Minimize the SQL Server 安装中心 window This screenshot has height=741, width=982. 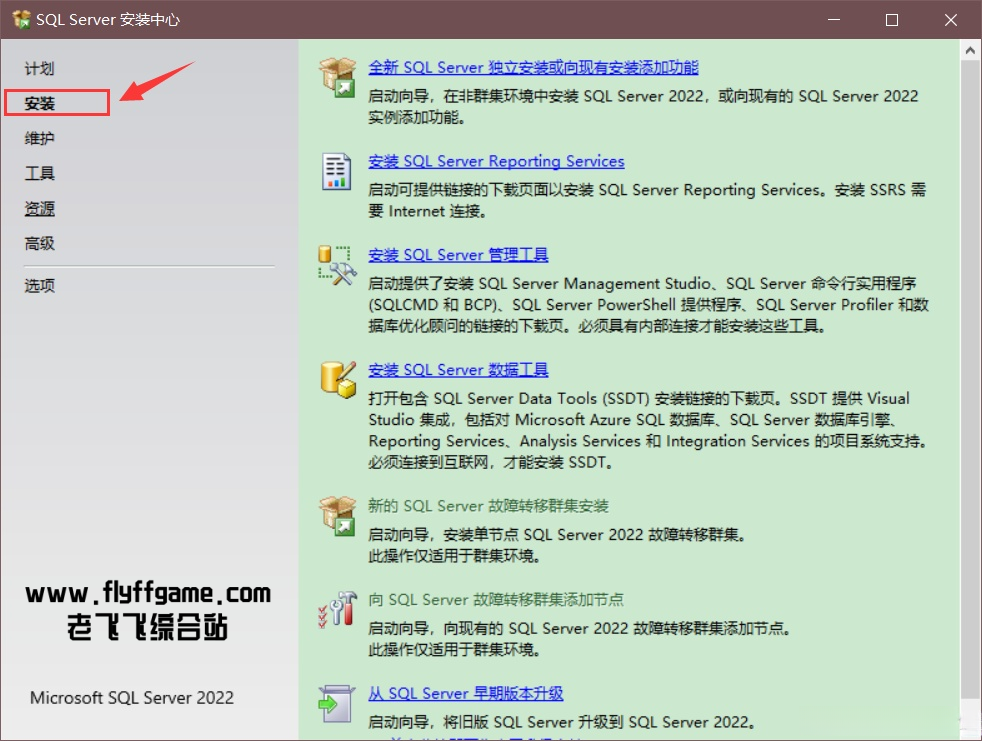coord(834,20)
